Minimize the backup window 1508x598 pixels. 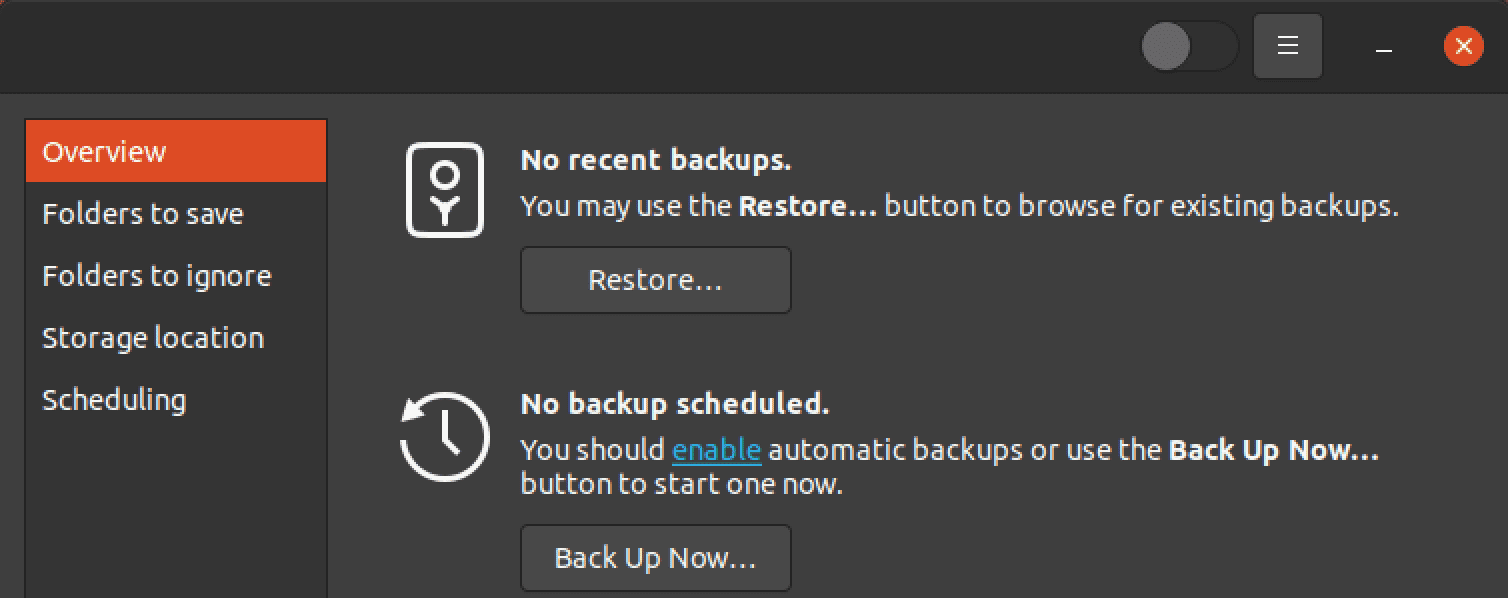click(x=1384, y=47)
